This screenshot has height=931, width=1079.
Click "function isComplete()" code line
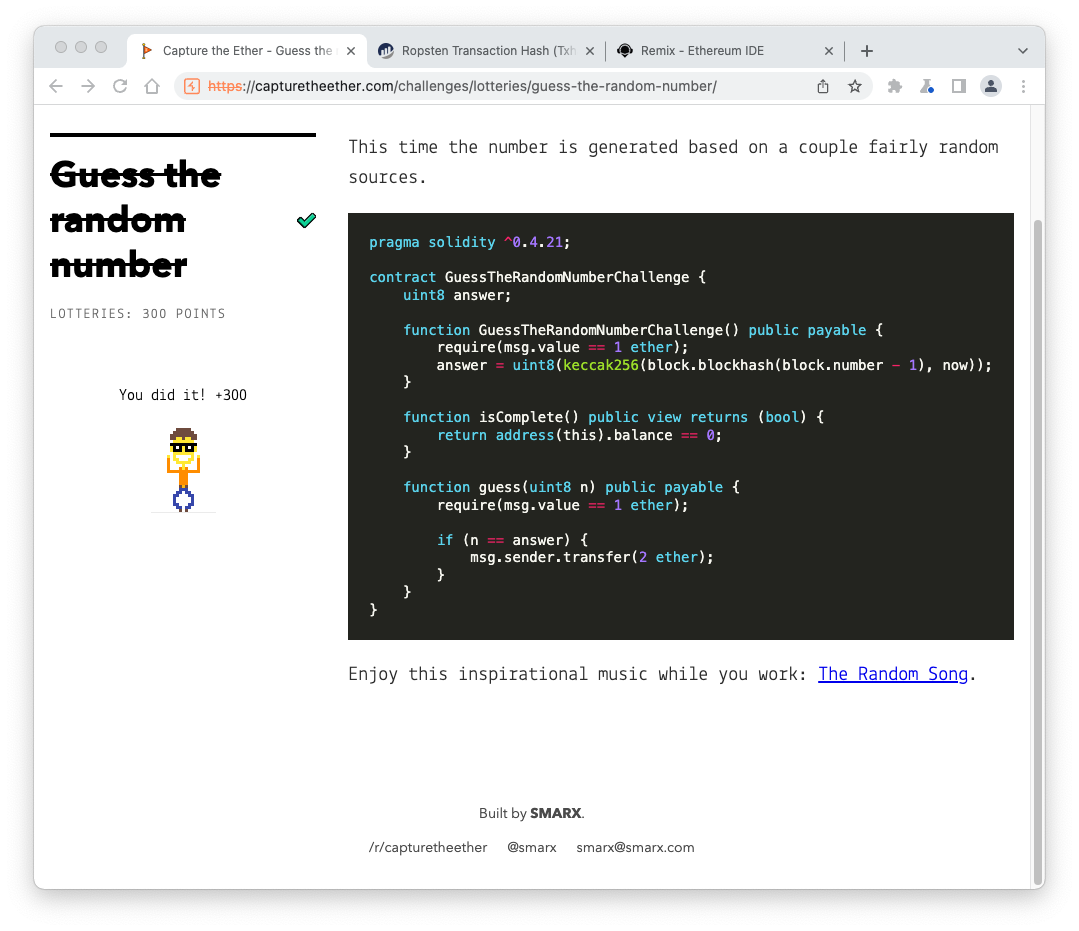click(x=613, y=417)
